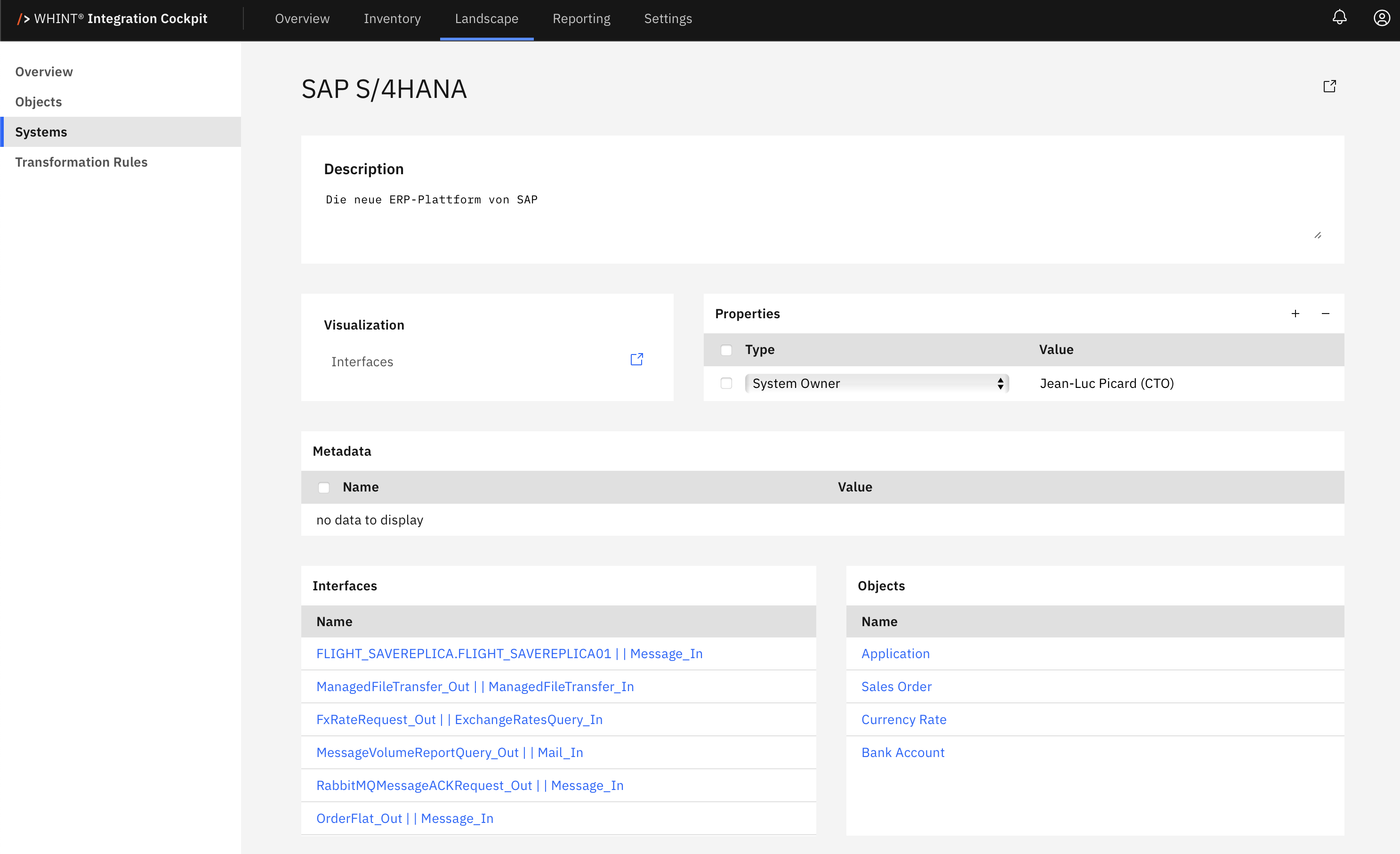Click the Type column header in Properties
The width and height of the screenshot is (1400, 854).
[x=760, y=349]
